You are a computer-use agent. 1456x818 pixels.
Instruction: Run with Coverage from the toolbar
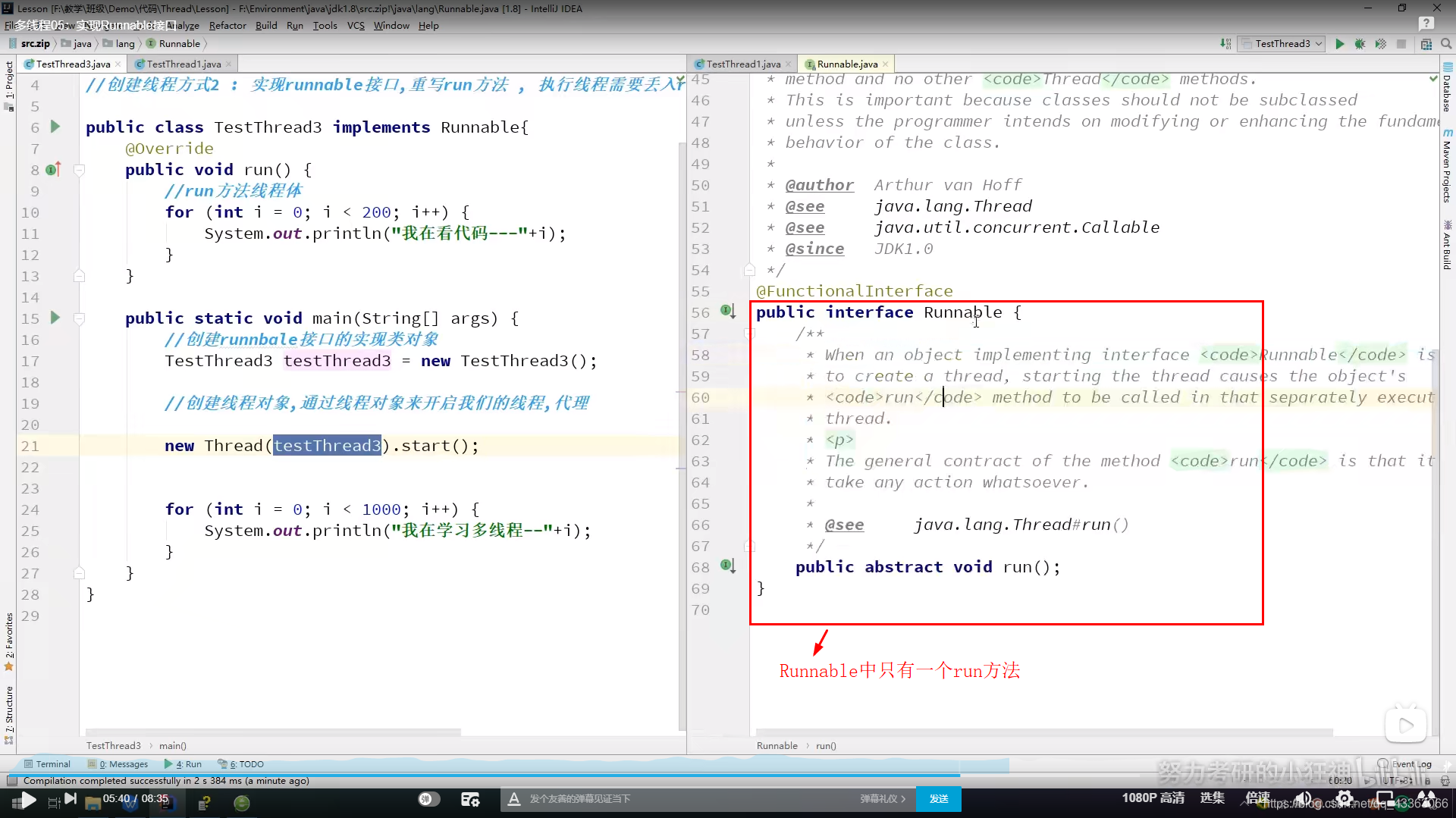[1381, 44]
